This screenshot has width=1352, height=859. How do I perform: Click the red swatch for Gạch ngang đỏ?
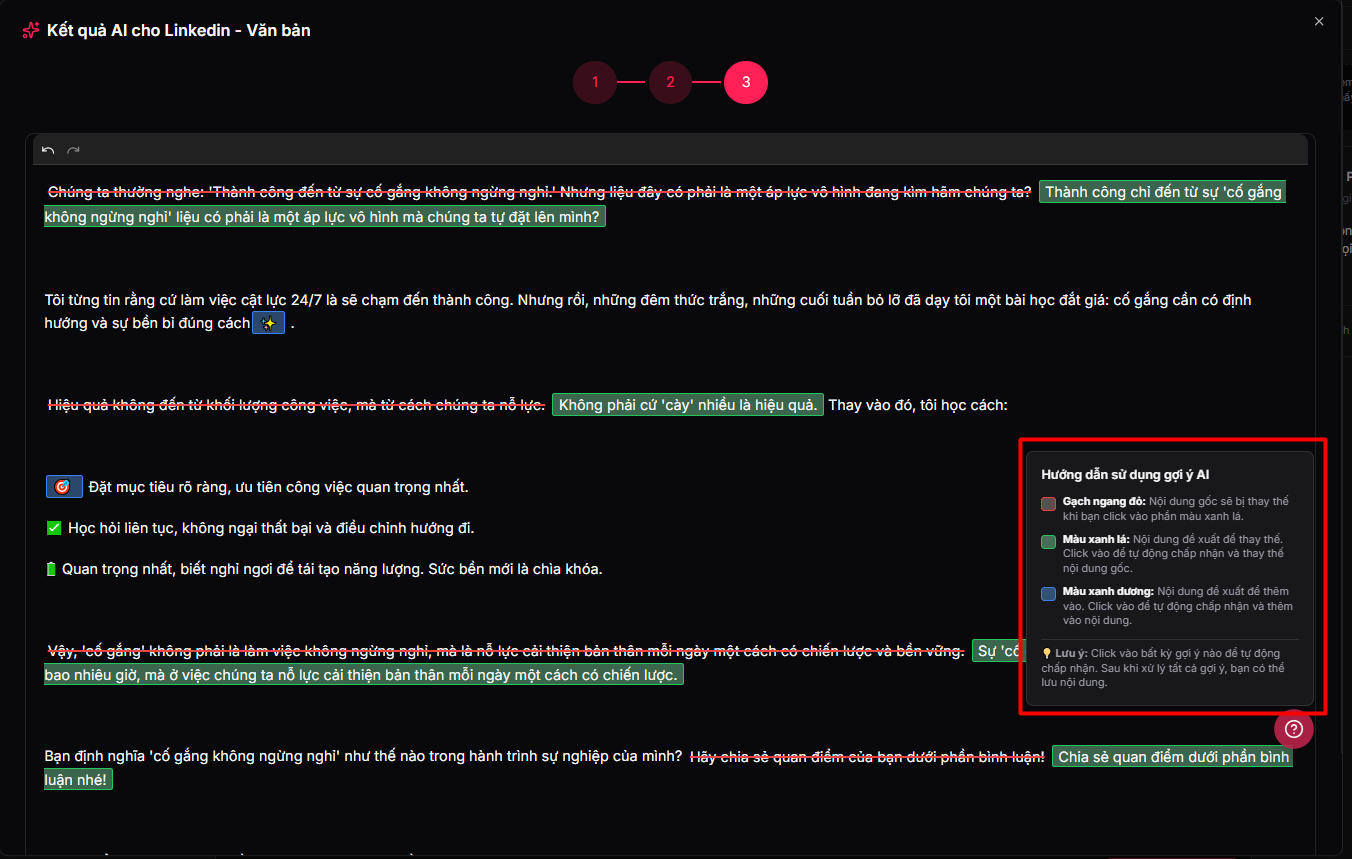pyautogui.click(x=1048, y=504)
